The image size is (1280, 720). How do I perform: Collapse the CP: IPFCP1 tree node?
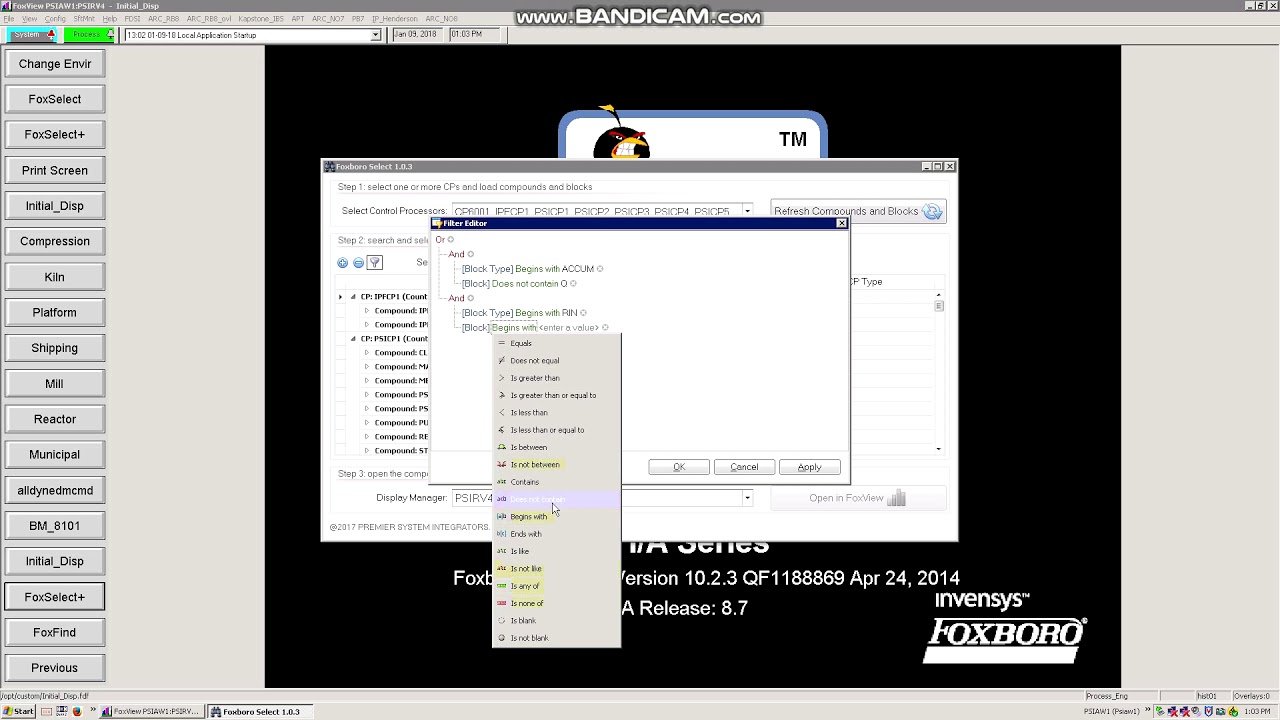[353, 297]
